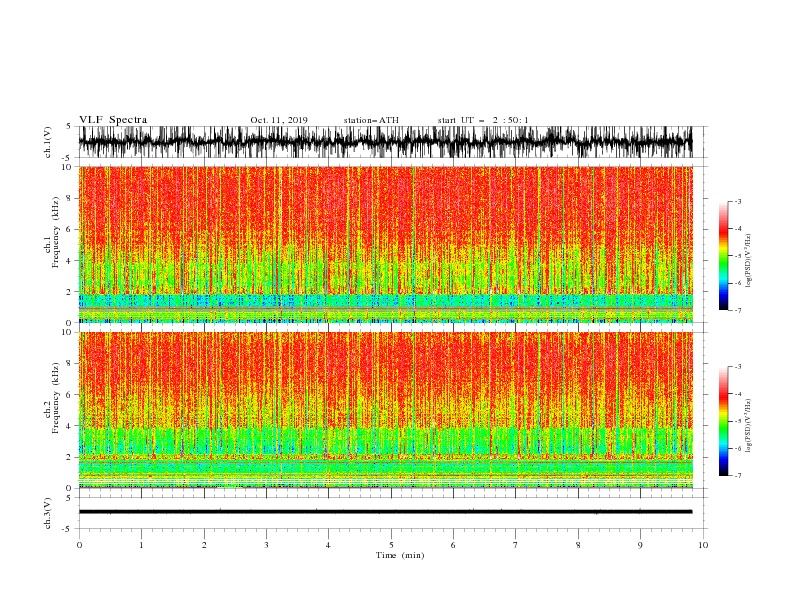The image size is (792, 612).
Task: Click the "4" kHz tick of ch.2 spectrogram
Action: coord(70,426)
